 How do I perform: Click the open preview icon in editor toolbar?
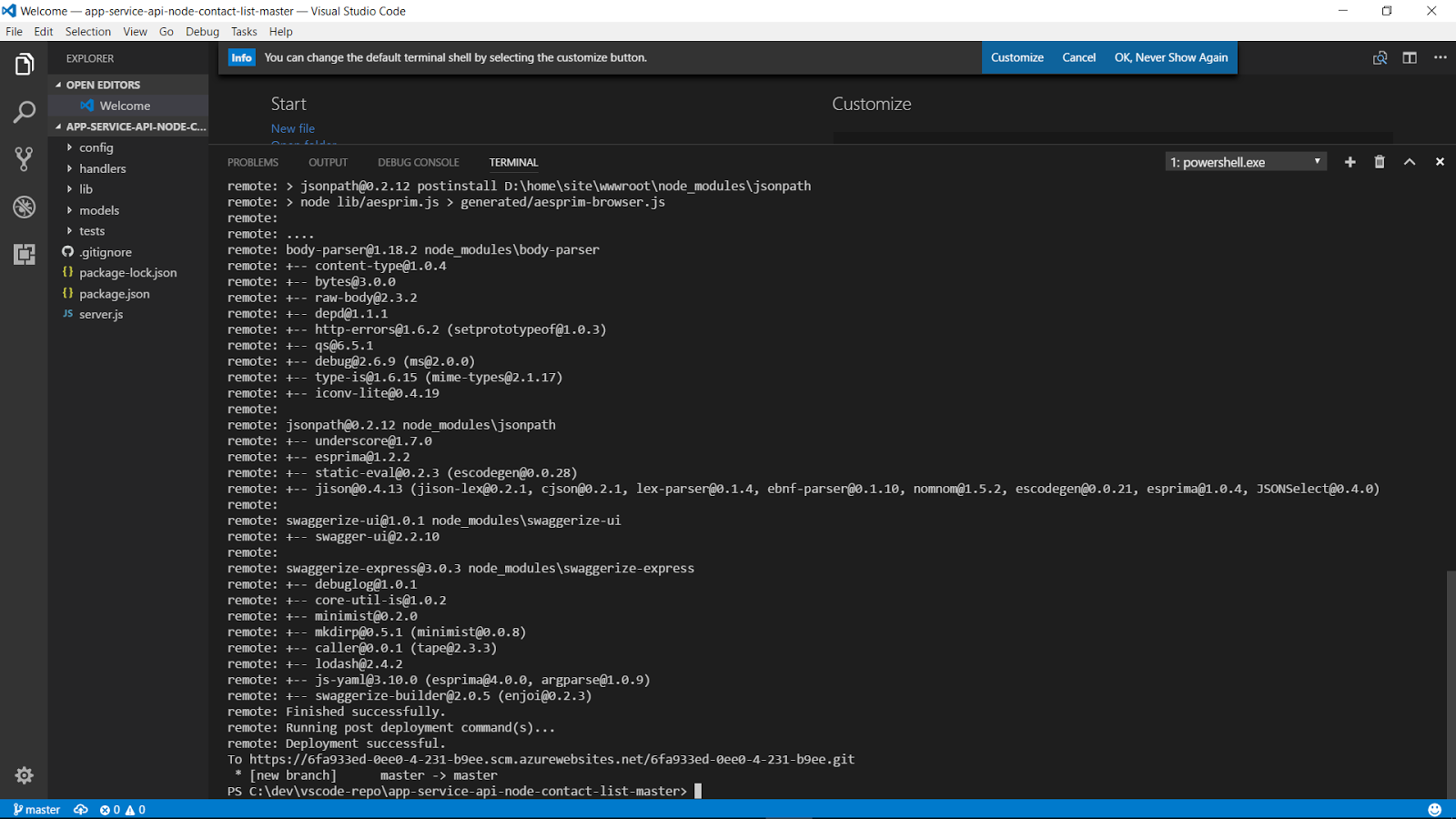tap(1380, 57)
